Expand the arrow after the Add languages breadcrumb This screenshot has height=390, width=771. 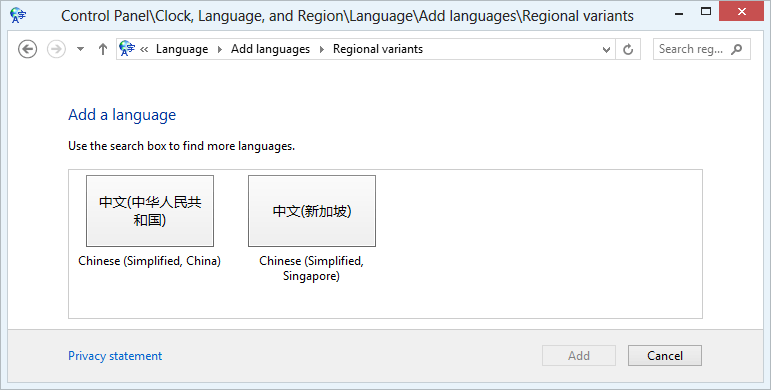(x=322, y=49)
